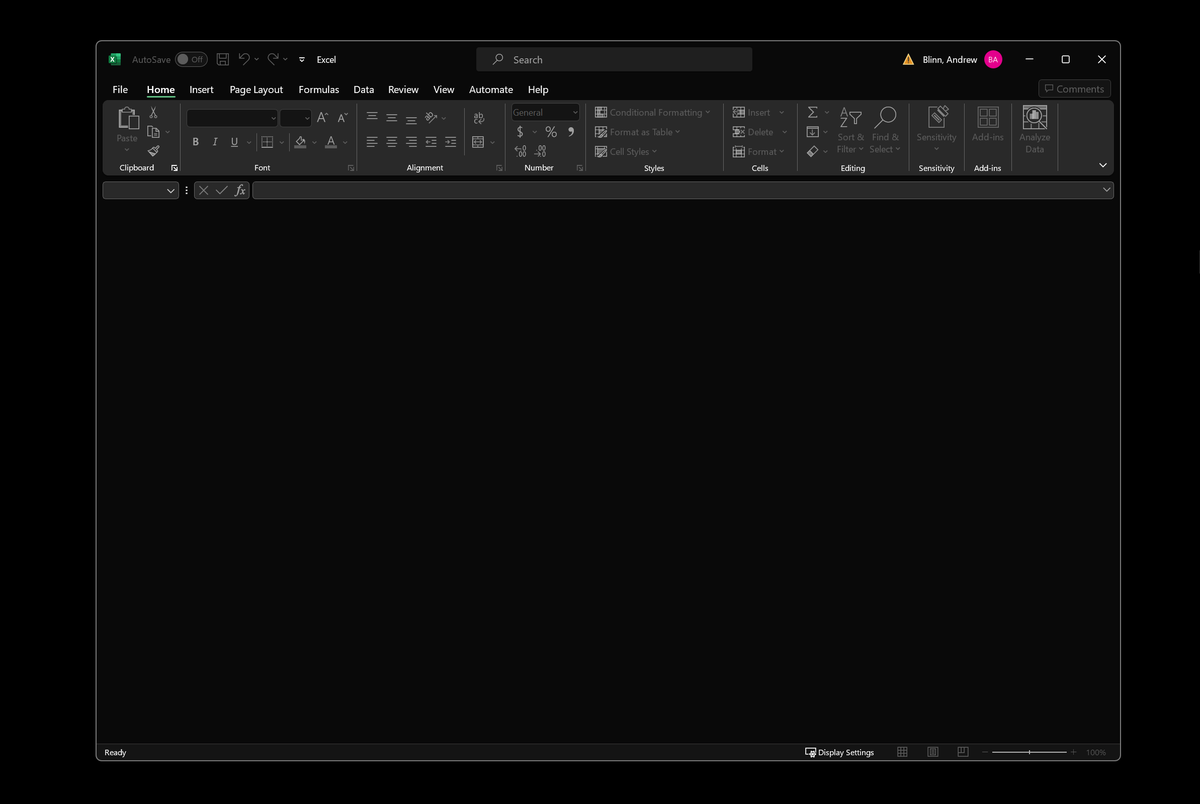
Task: Switch to the Data tab
Action: 364,89
